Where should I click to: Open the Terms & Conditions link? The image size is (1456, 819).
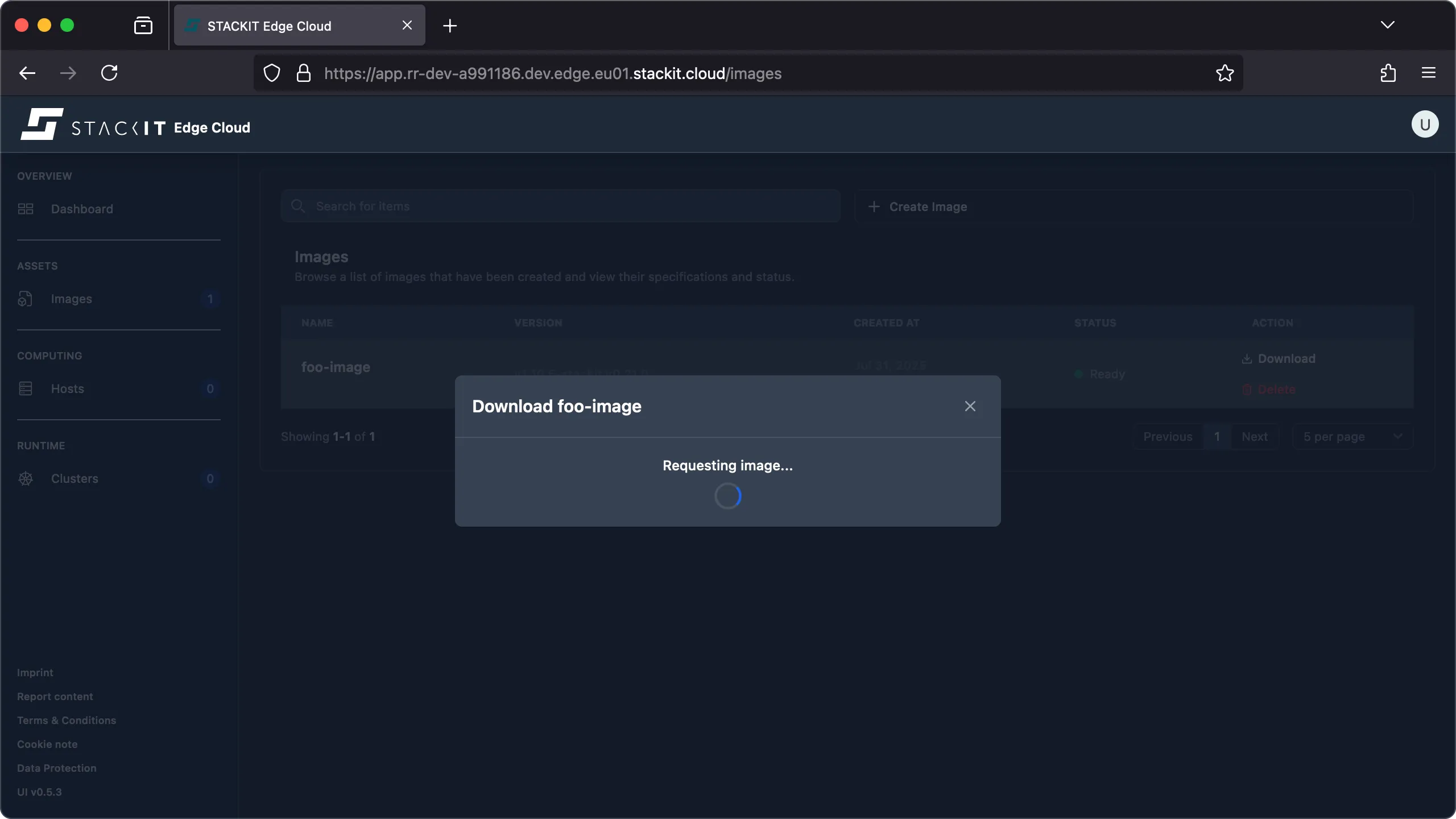[66, 720]
